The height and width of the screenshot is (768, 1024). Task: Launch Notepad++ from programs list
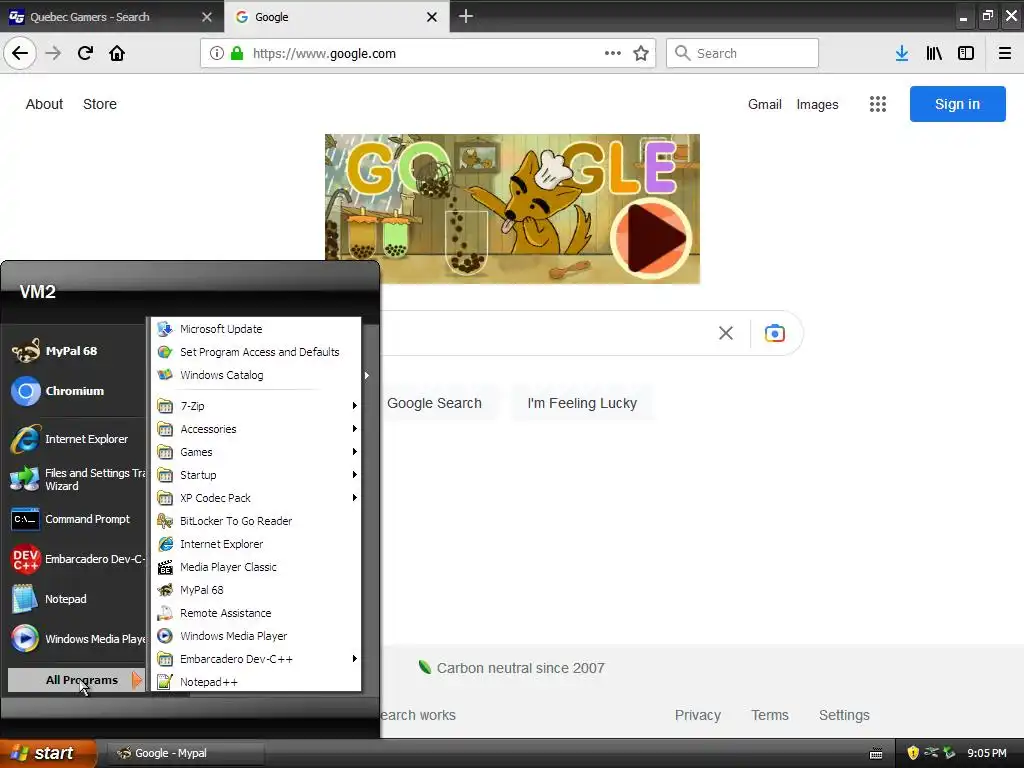[256, 682]
